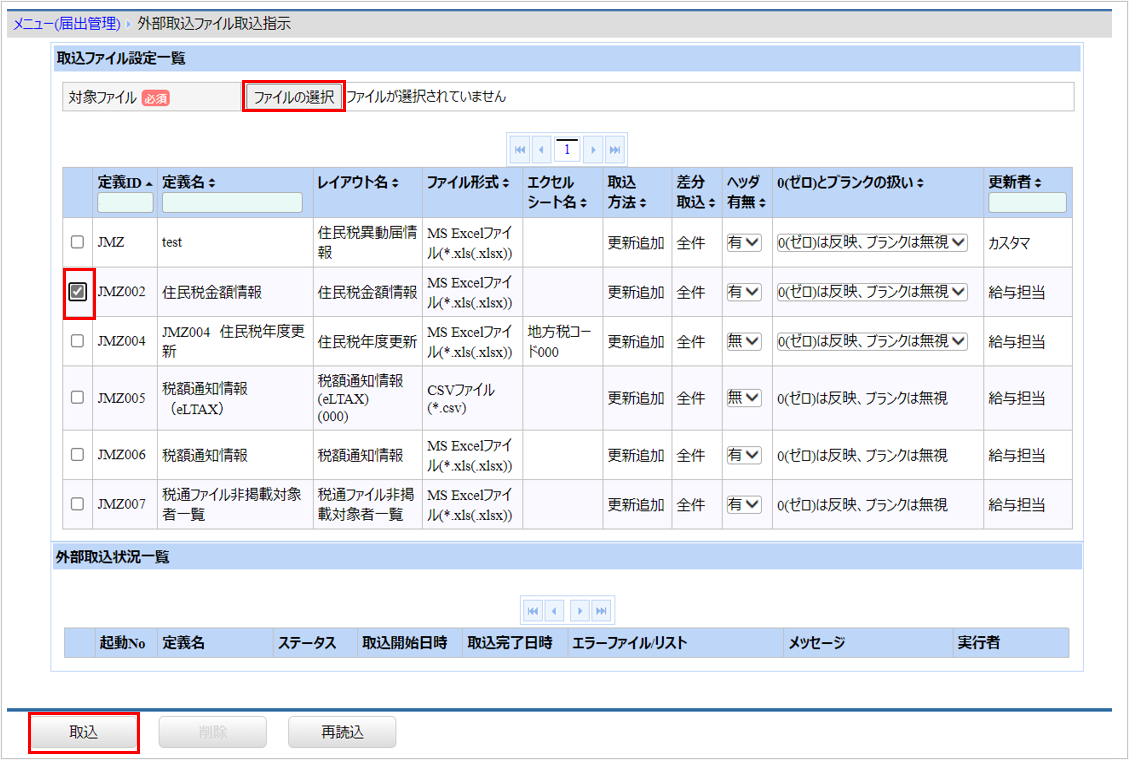Image resolution: width=1129 pixels, height=760 pixels.
Task: Click ファイルが選択されていません text
Action: 426,96
